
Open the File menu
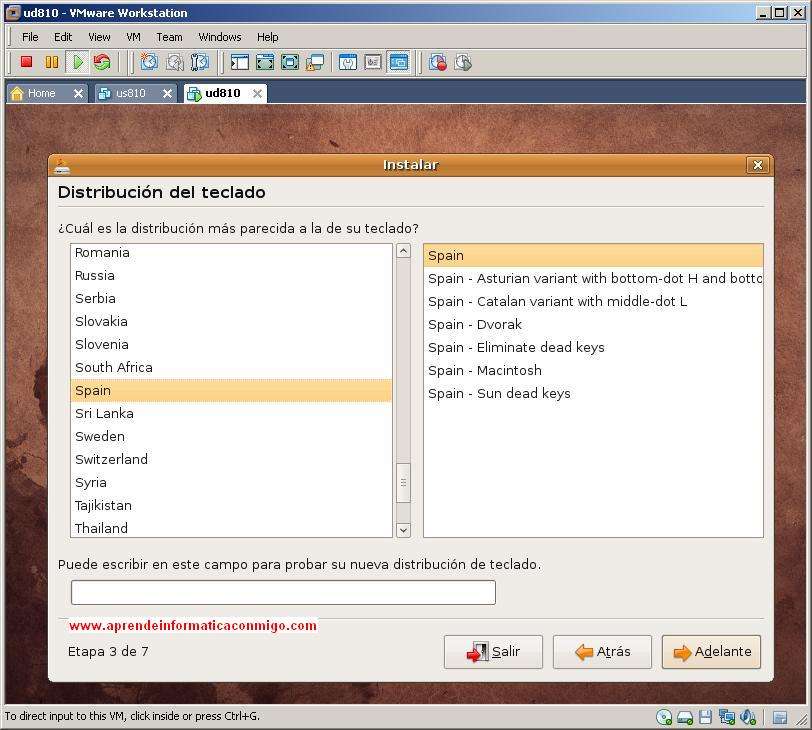(30, 37)
